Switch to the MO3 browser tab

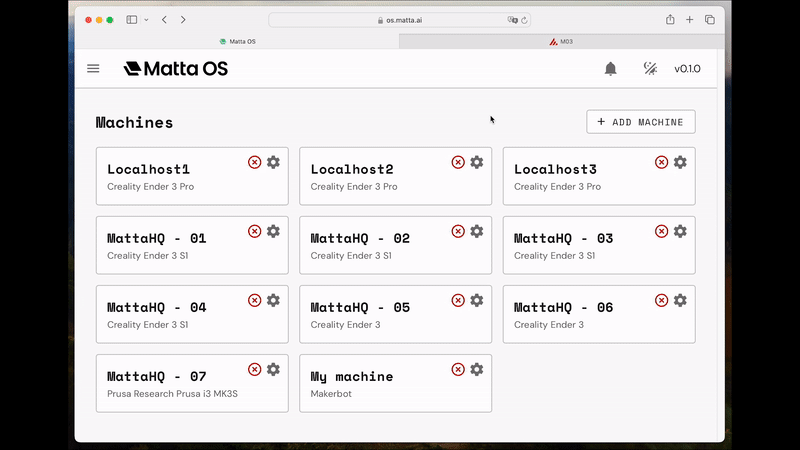click(x=561, y=42)
